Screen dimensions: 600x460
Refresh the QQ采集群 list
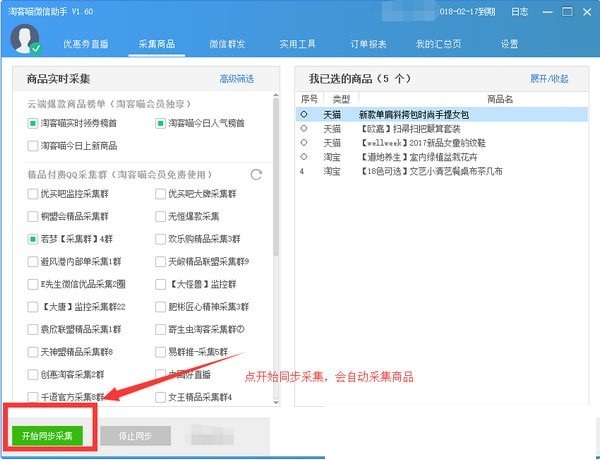click(x=256, y=175)
